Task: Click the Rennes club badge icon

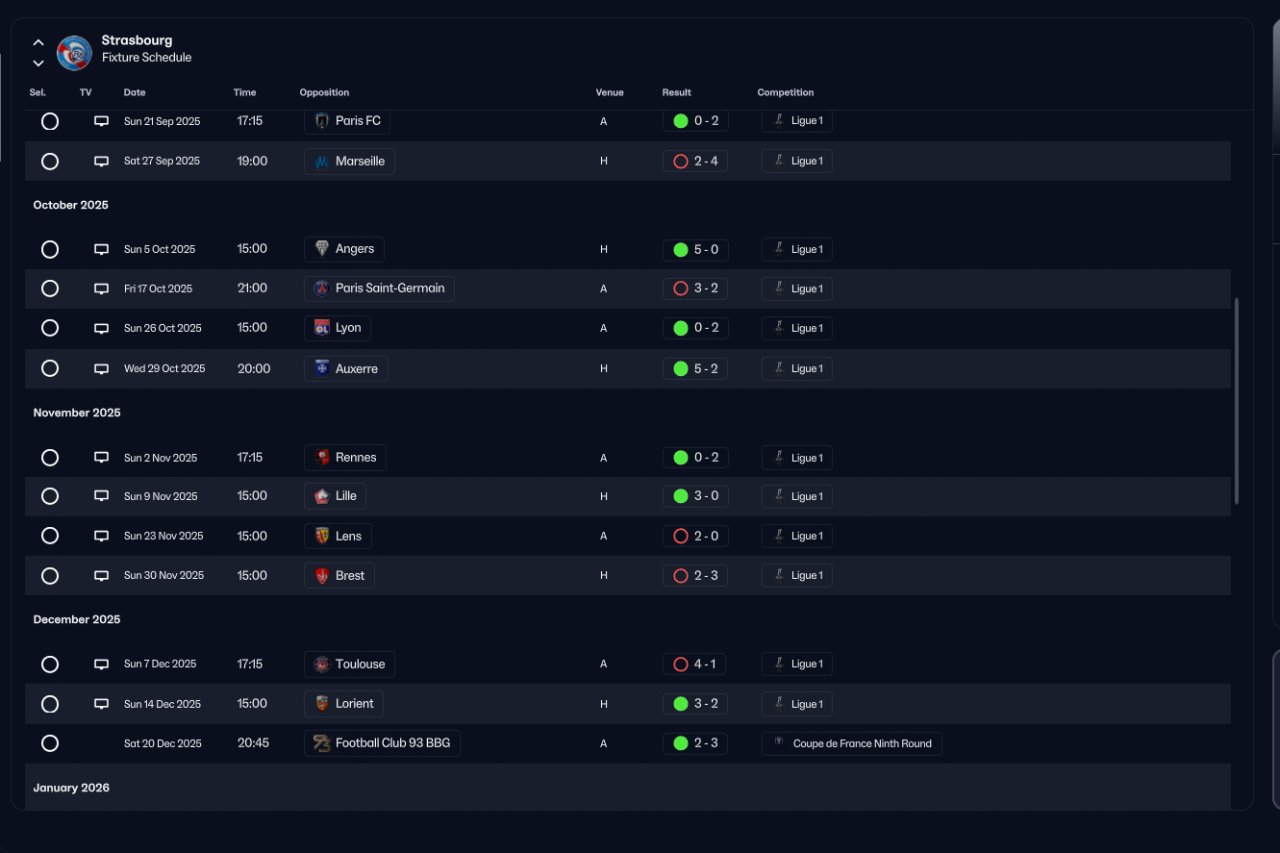Action: click(322, 458)
